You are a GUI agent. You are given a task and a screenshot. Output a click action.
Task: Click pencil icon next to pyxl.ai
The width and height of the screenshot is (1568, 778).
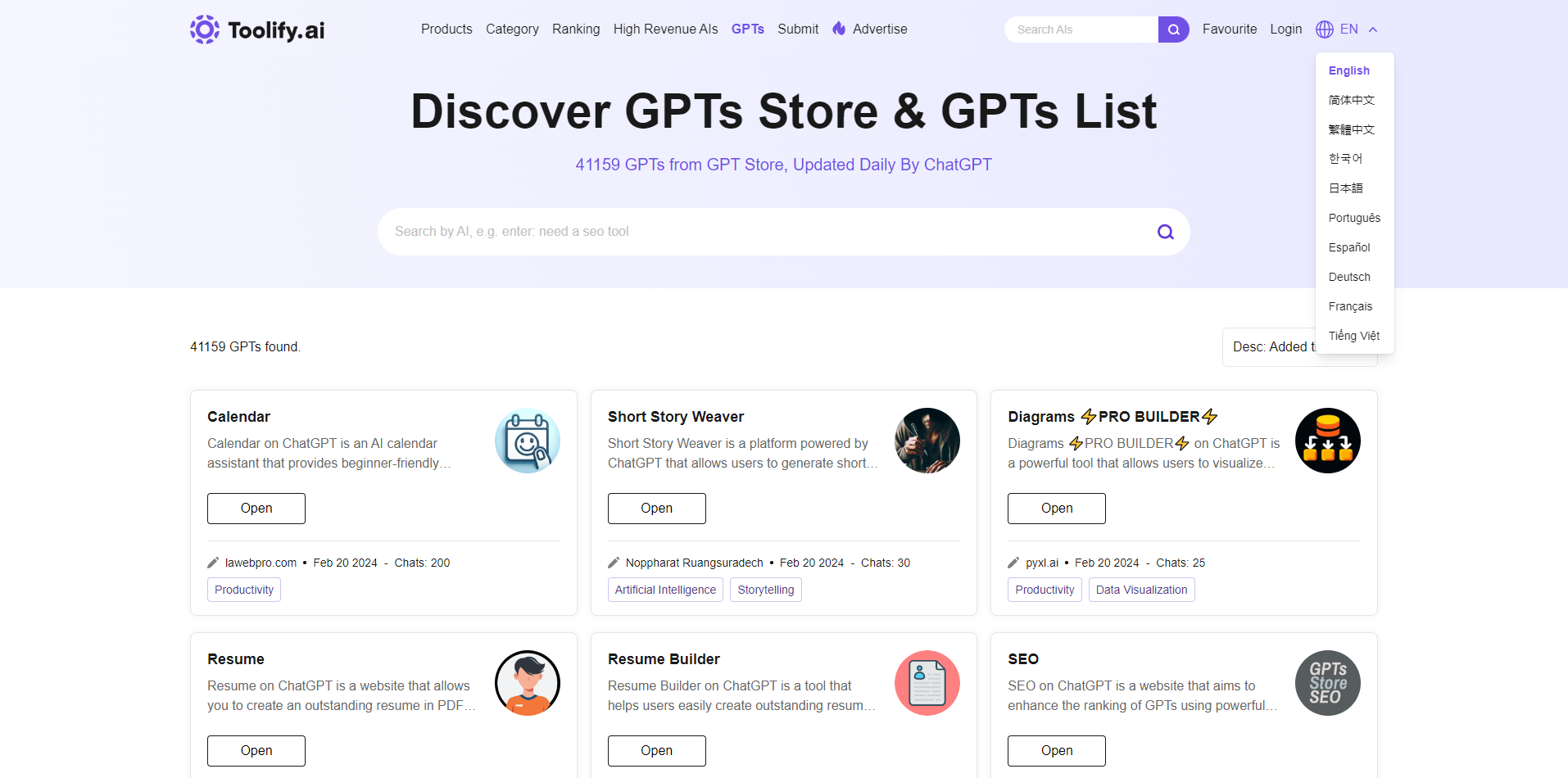(x=1013, y=563)
